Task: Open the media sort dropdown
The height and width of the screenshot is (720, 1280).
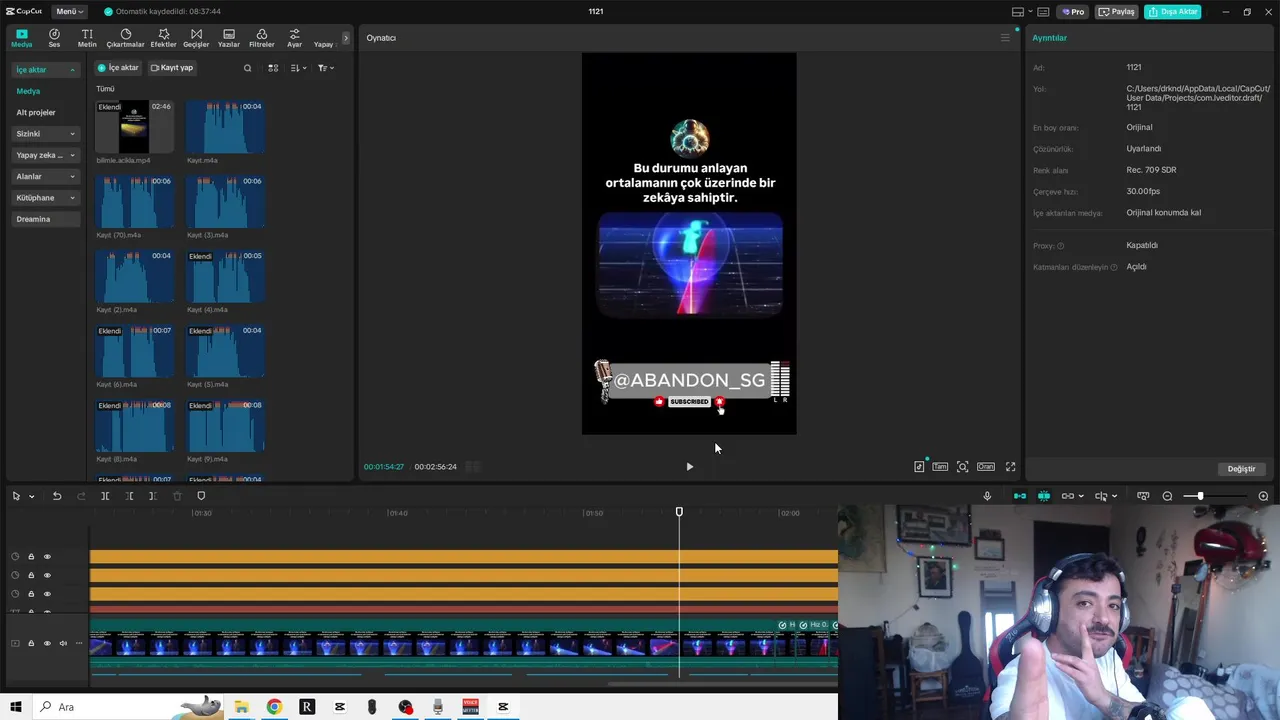Action: (x=298, y=68)
